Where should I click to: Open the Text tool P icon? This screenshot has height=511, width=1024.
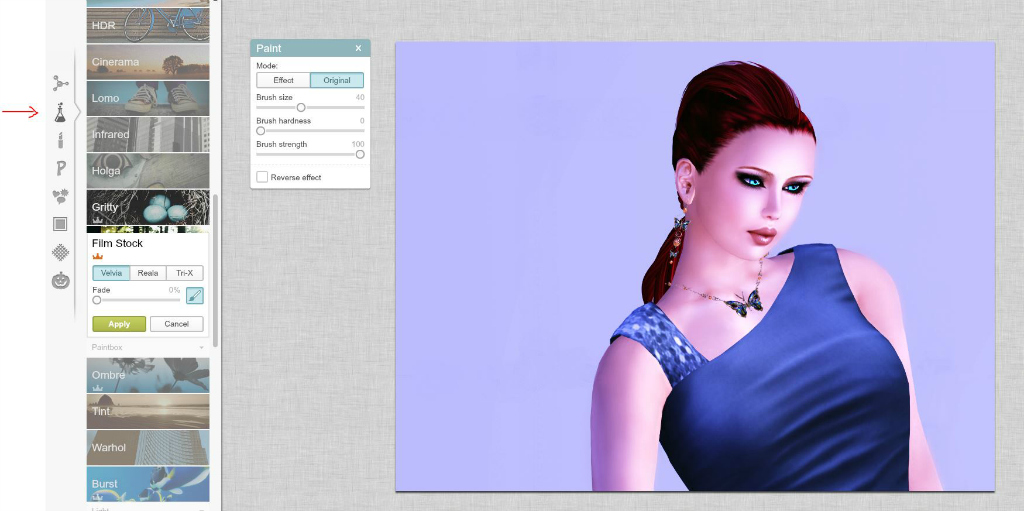tap(60, 168)
